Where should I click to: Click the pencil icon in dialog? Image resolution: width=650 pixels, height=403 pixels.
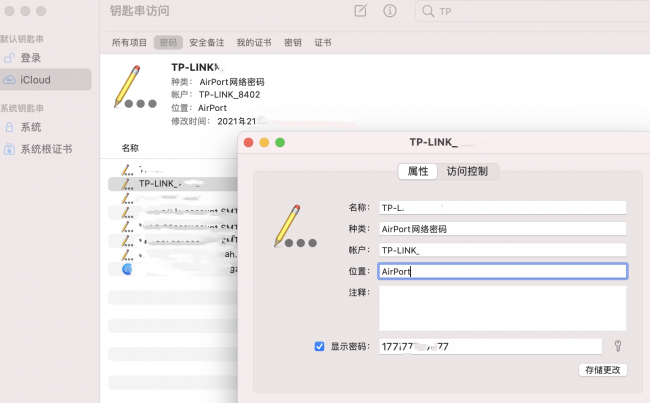tap(295, 226)
